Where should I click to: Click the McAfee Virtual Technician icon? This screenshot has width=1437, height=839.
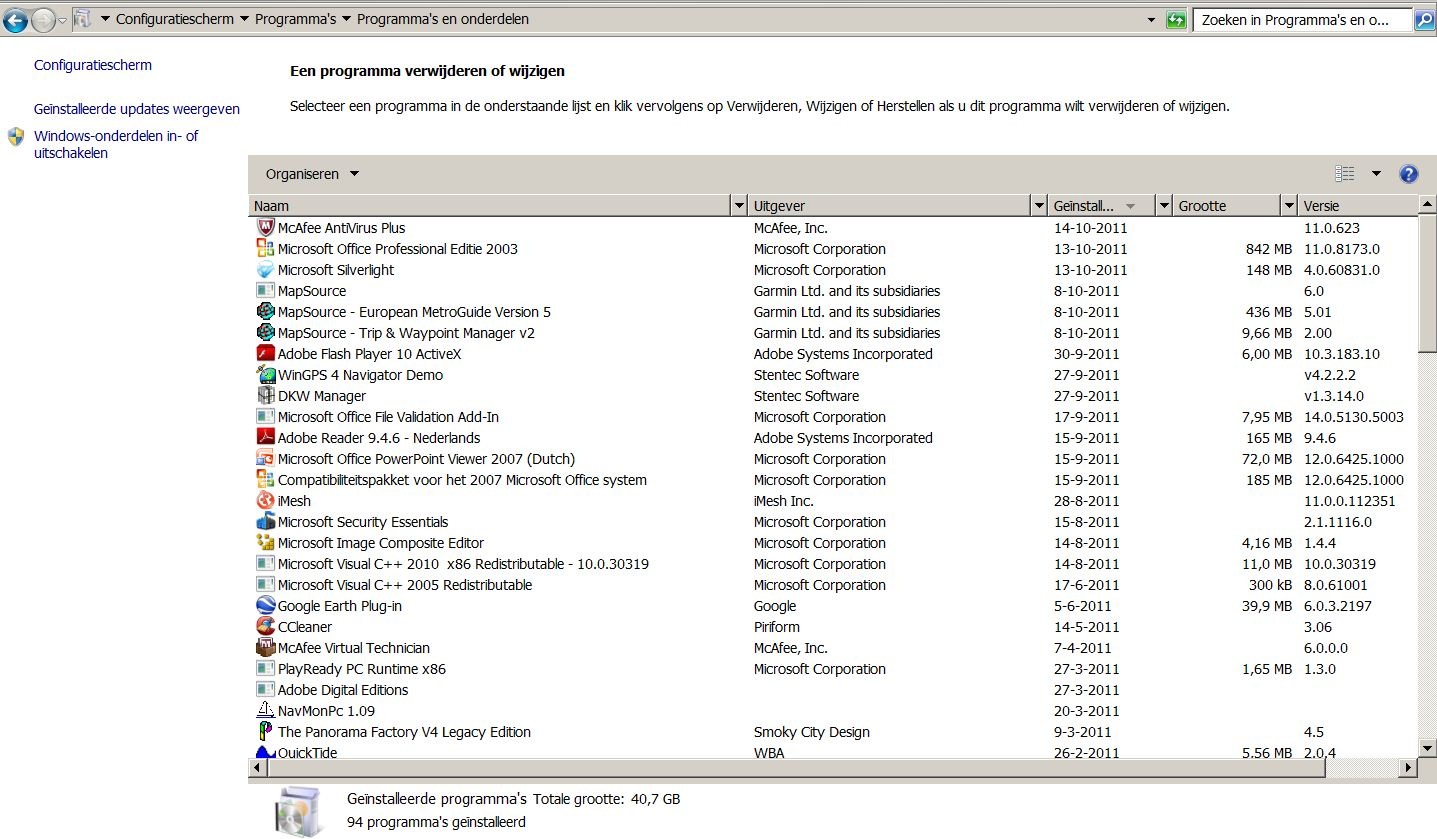tap(265, 648)
